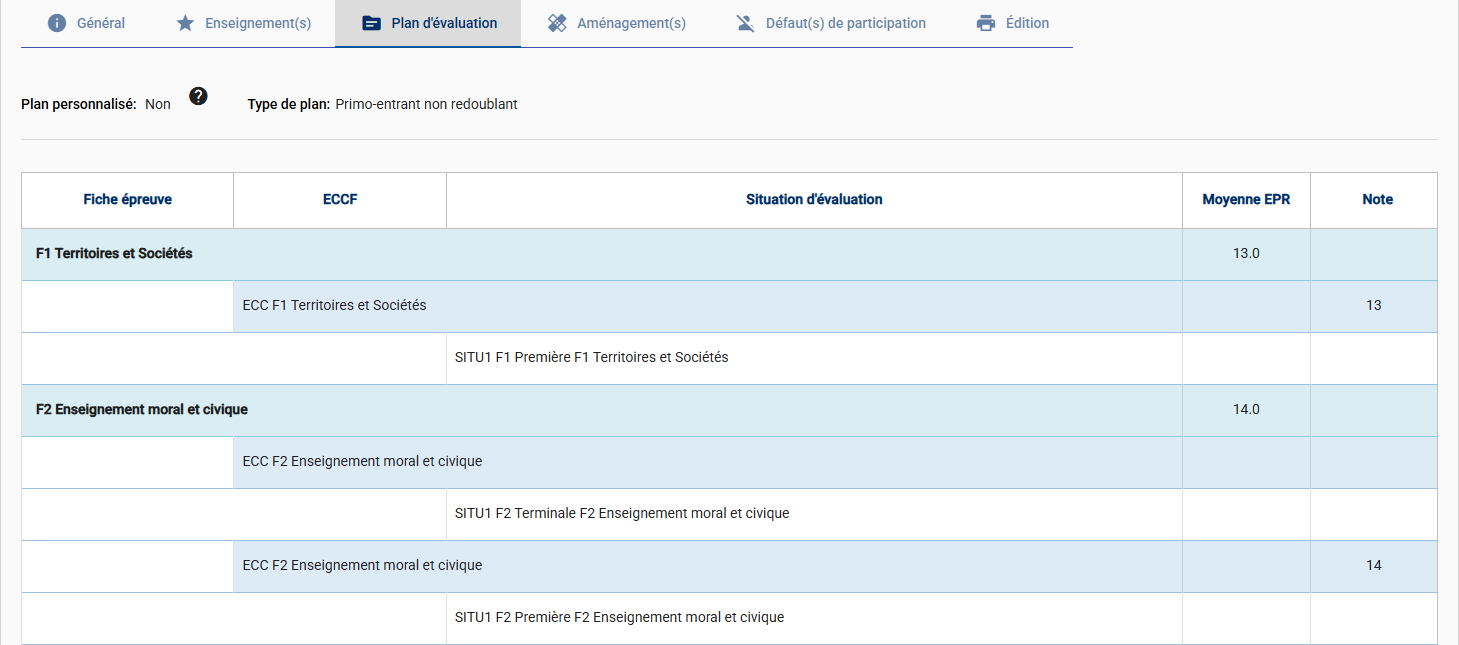Open the Défaut(s) de participation tab
This screenshot has height=645, width=1459.
pos(830,23)
